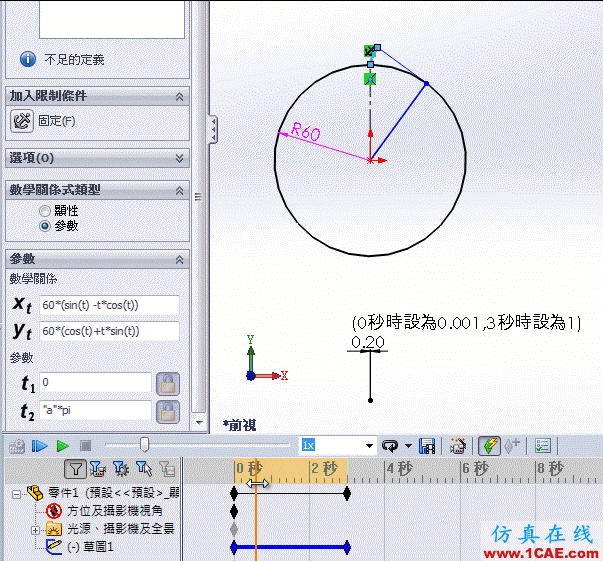Click the property panel scroll-down arrow

(x=199, y=422)
